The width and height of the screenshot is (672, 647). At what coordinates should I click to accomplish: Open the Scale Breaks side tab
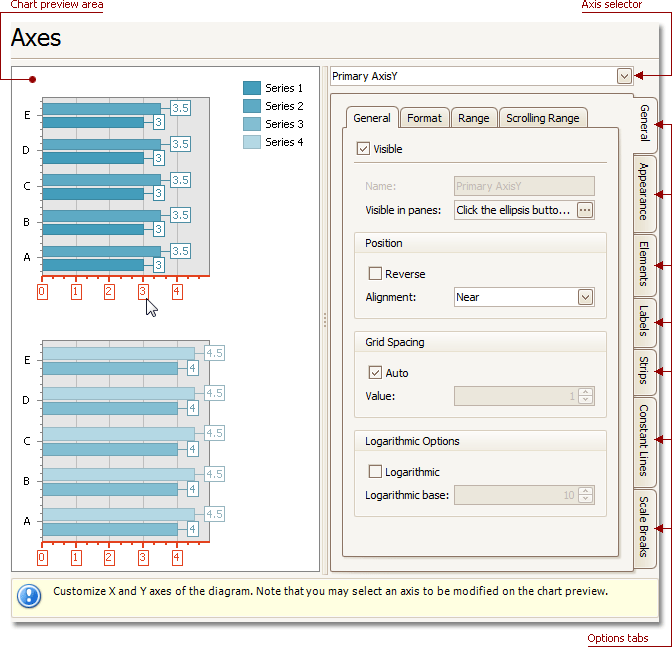pos(645,525)
